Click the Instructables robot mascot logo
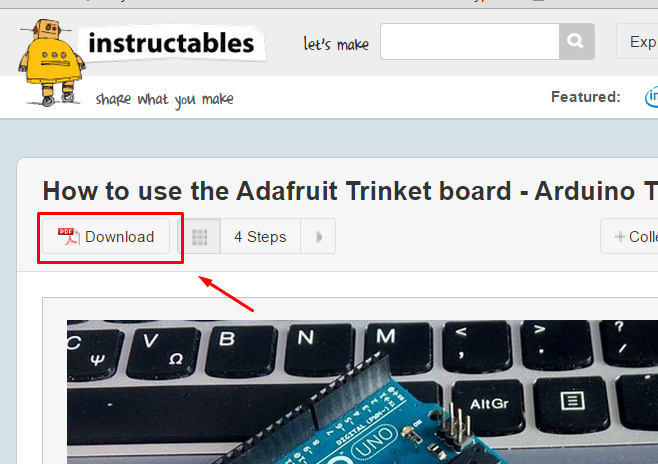This screenshot has height=464, width=658. click(x=51, y=62)
